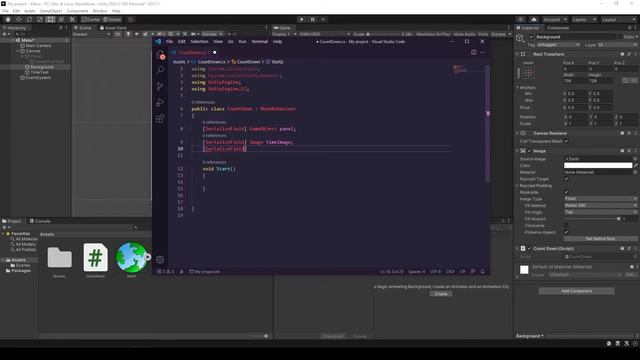Click the Unity Pause button
640x360 pixels.
coord(313,19)
